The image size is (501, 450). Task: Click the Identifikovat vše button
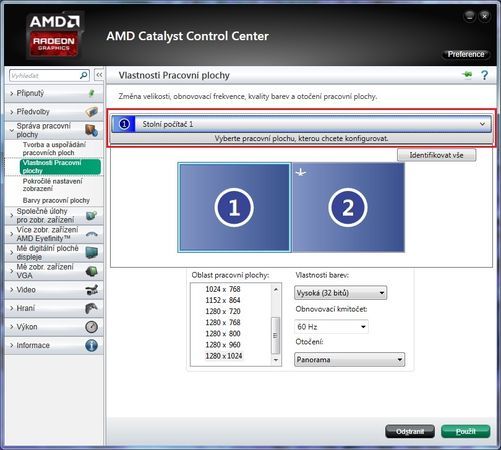[436, 155]
